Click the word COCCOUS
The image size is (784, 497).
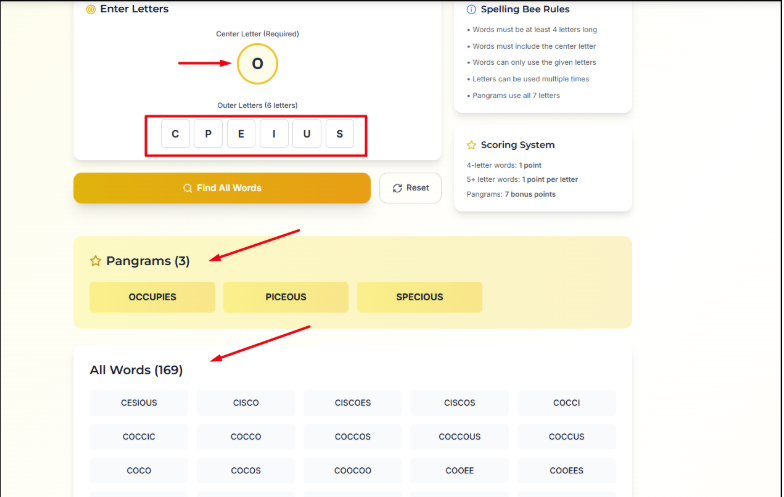coord(460,437)
